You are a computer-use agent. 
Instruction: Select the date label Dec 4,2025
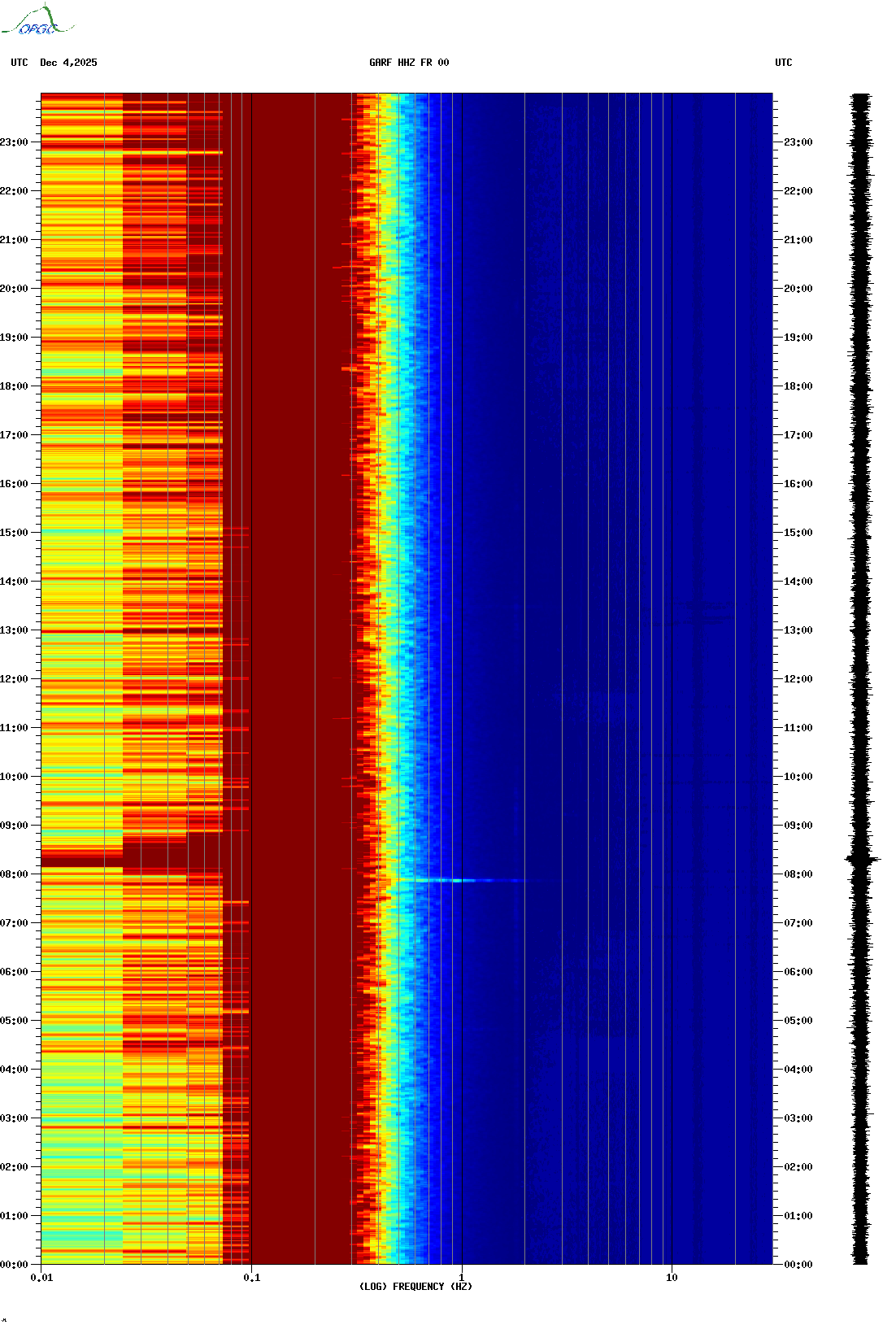tap(68, 63)
